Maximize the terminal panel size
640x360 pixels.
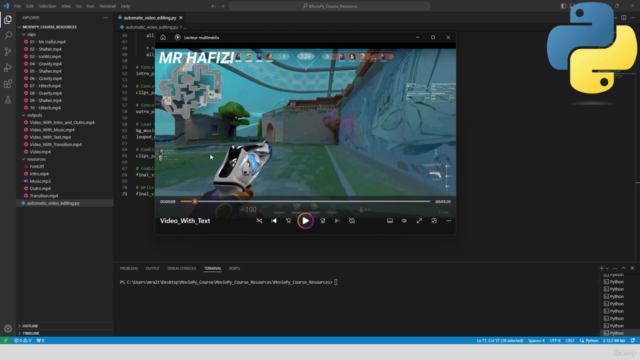pyautogui.click(x=624, y=268)
